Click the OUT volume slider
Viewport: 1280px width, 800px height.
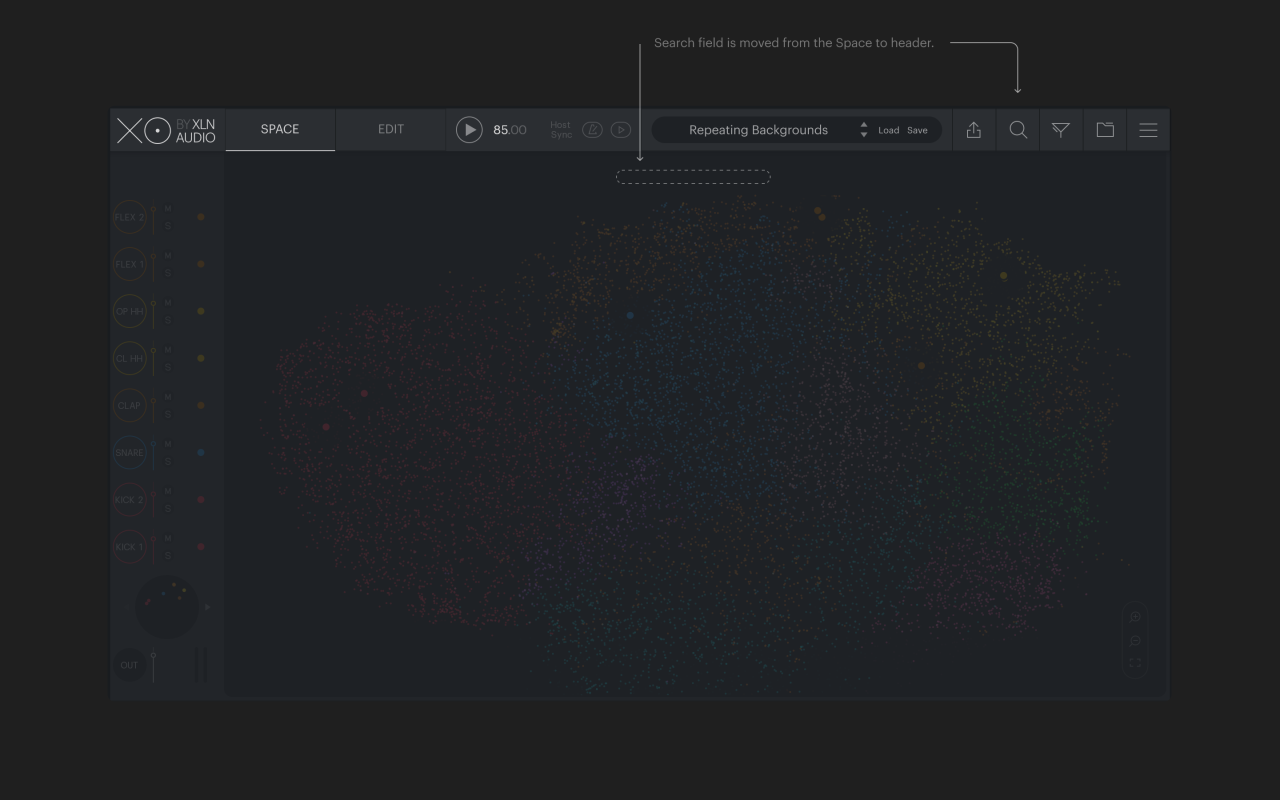pyautogui.click(x=153, y=665)
